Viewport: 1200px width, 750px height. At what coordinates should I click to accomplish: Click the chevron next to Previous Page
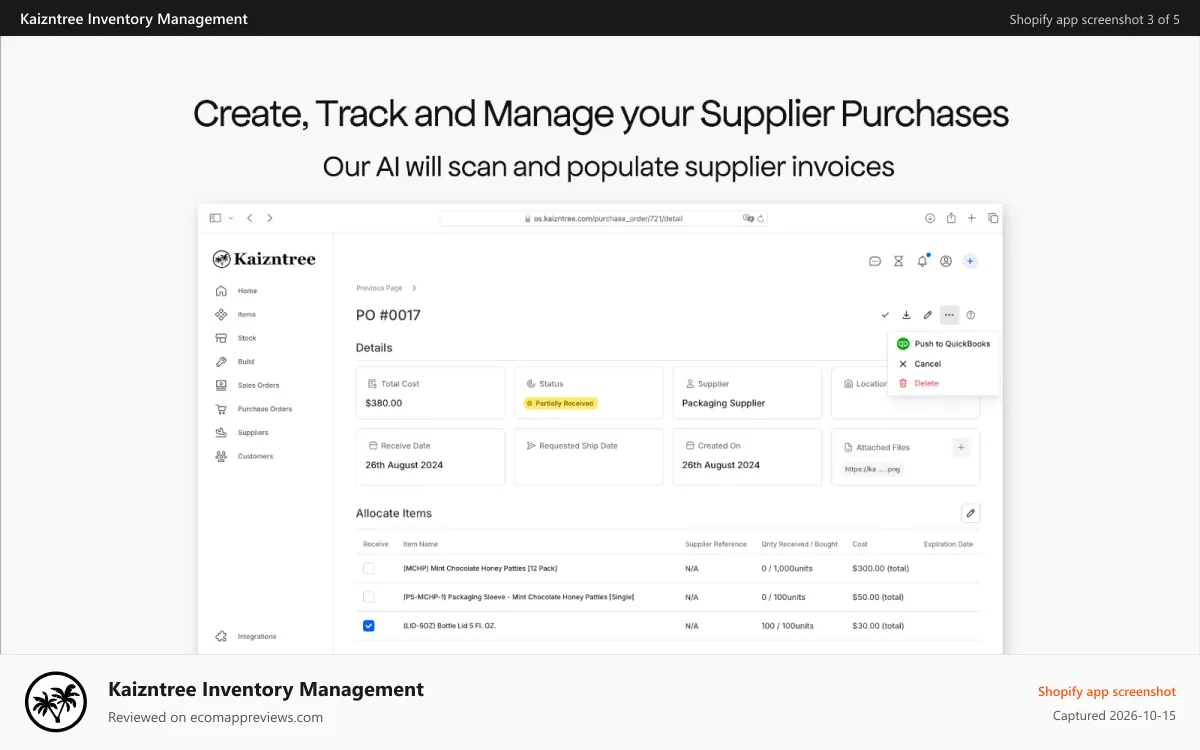pos(415,288)
